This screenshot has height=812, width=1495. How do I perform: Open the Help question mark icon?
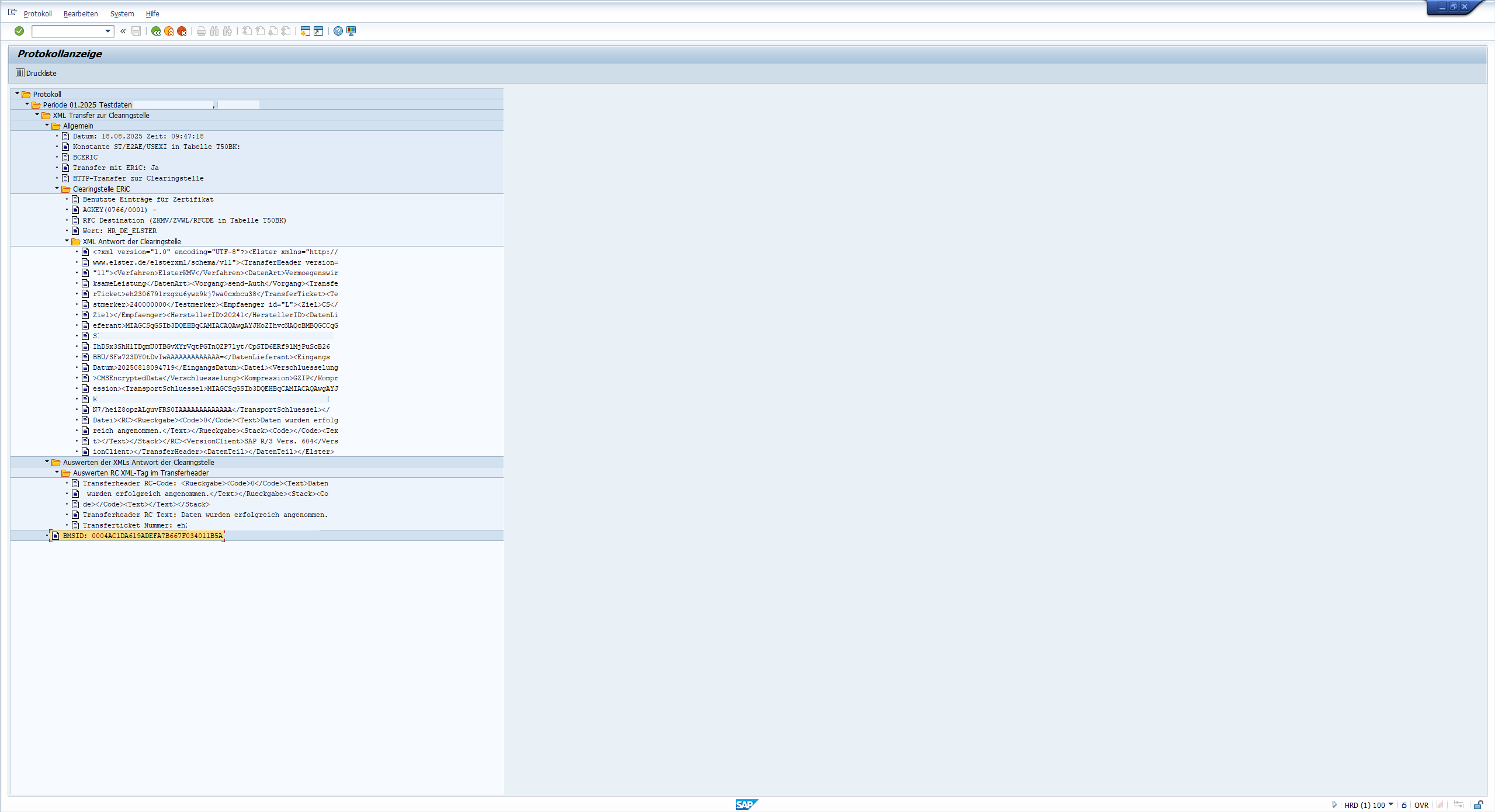pyautogui.click(x=338, y=31)
